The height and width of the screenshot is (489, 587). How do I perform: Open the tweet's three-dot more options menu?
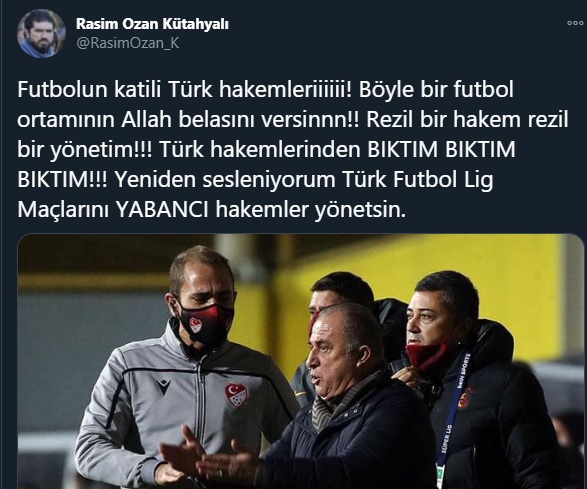[575, 23]
